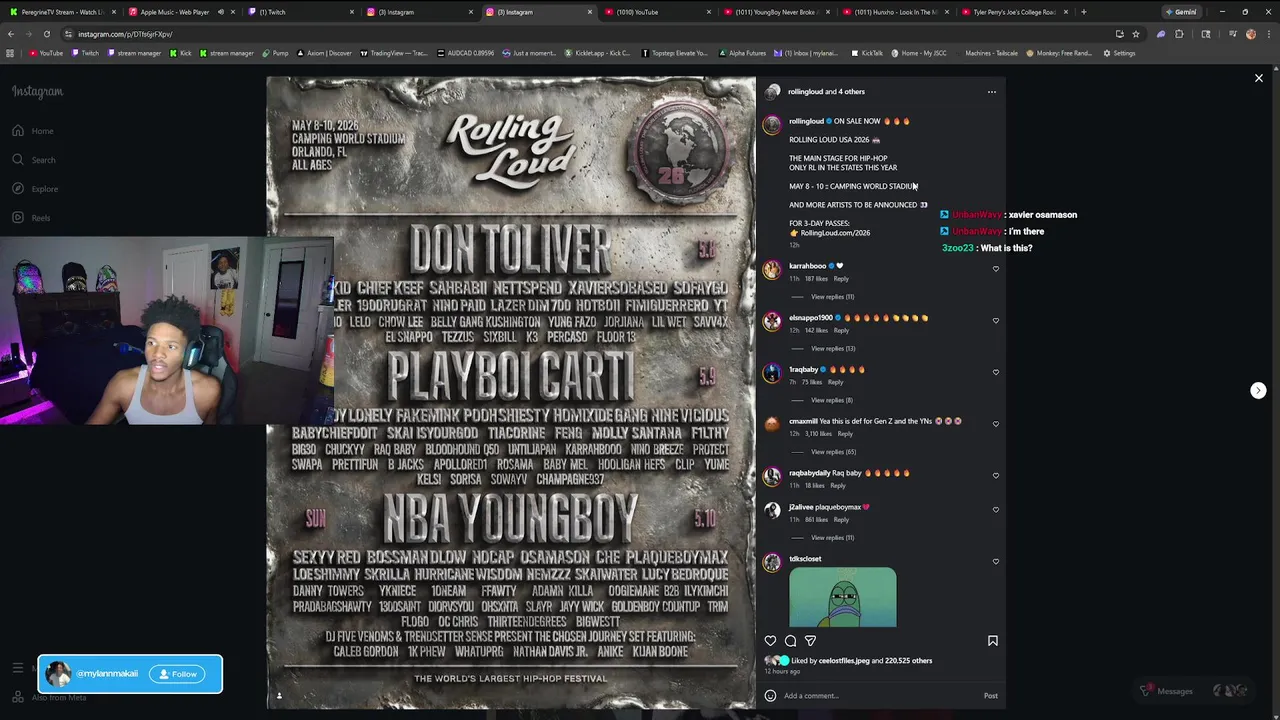Share the post using the paper plane icon
This screenshot has height=720, width=1280.
point(810,641)
